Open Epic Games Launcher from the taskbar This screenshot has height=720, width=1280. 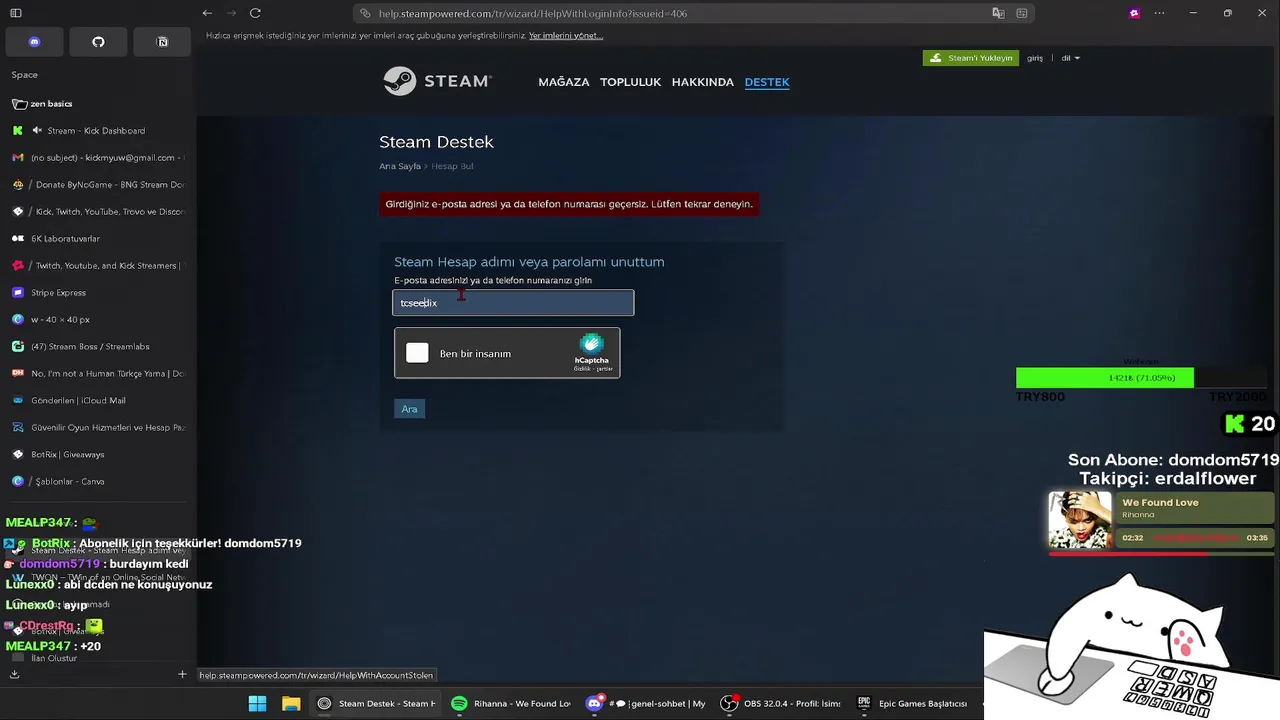pos(912,704)
